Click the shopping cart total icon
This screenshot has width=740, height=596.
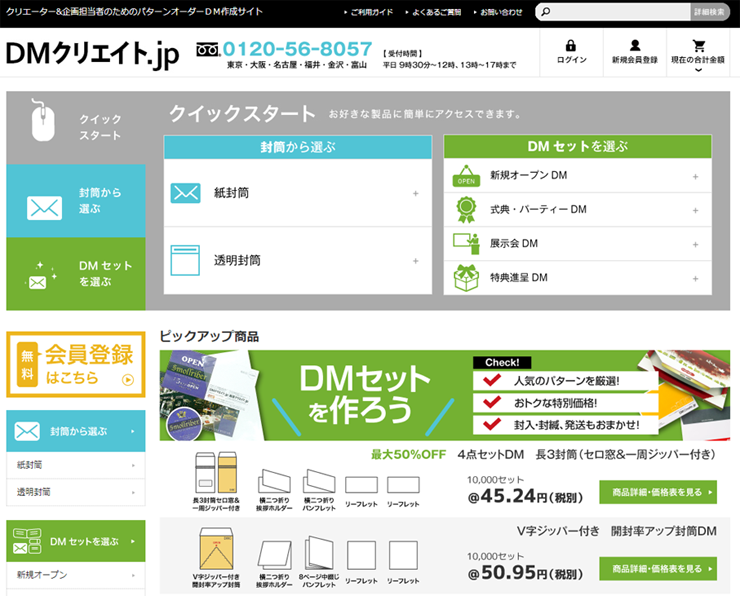click(698, 45)
